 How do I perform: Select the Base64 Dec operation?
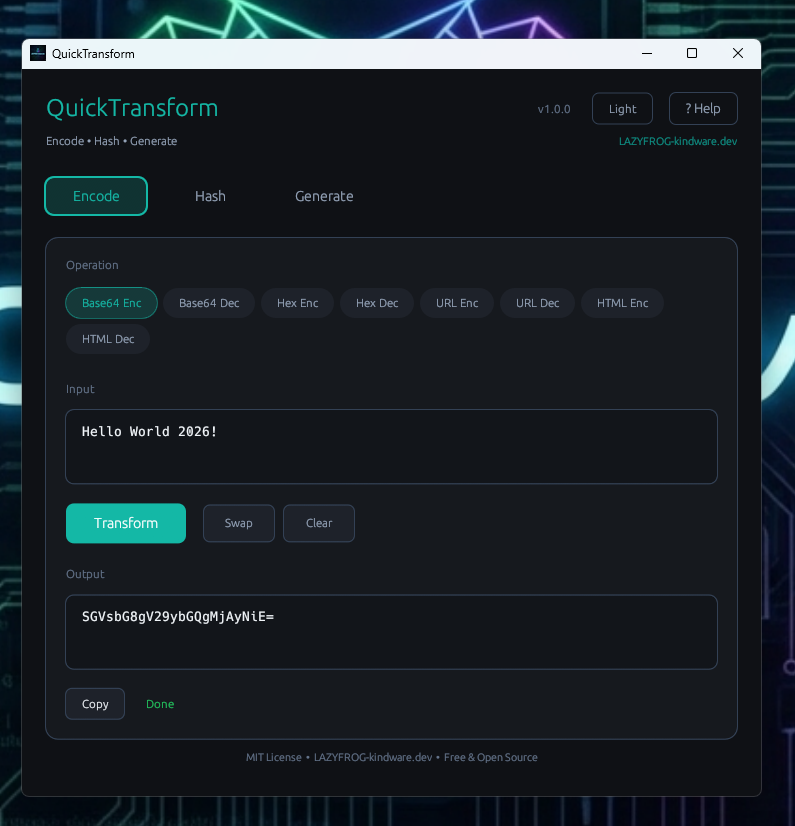tap(209, 303)
